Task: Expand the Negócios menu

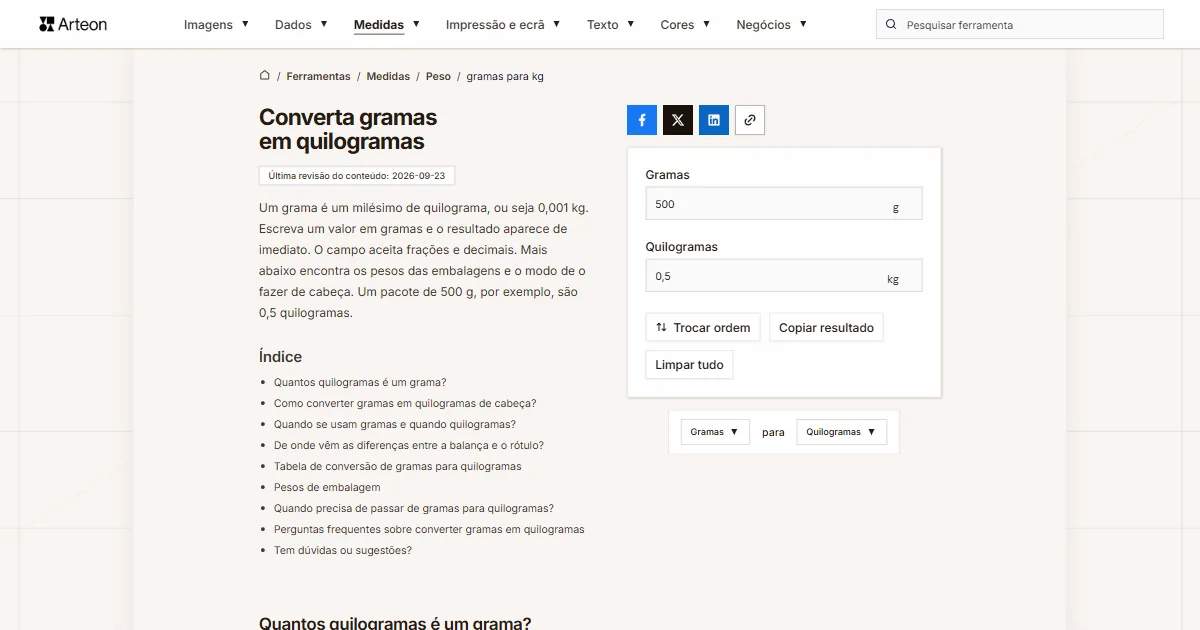Action: [x=771, y=24]
